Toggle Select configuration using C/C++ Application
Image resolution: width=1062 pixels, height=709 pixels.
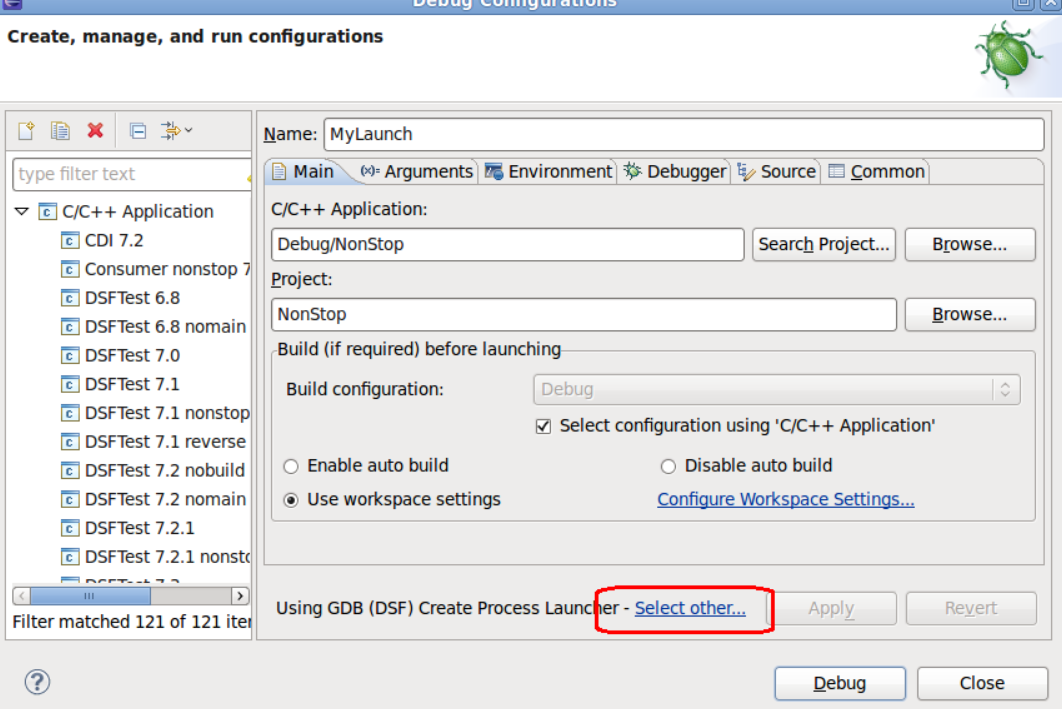[x=543, y=427]
